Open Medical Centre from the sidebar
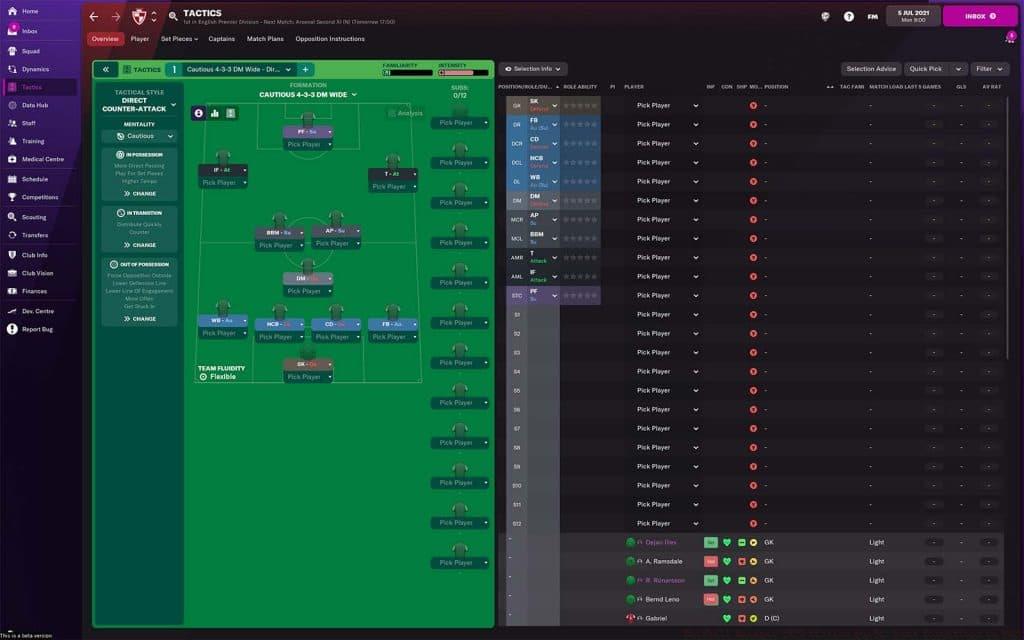The image size is (1024, 640). (42, 160)
